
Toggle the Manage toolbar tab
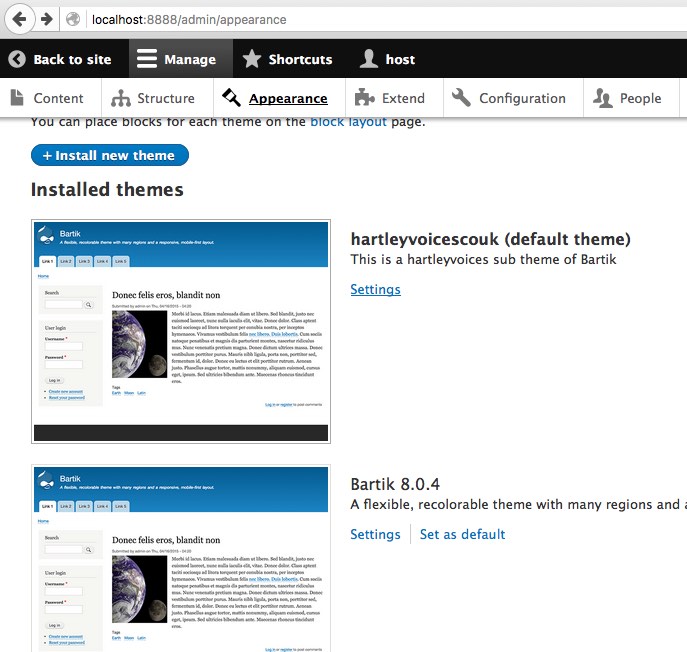181,59
